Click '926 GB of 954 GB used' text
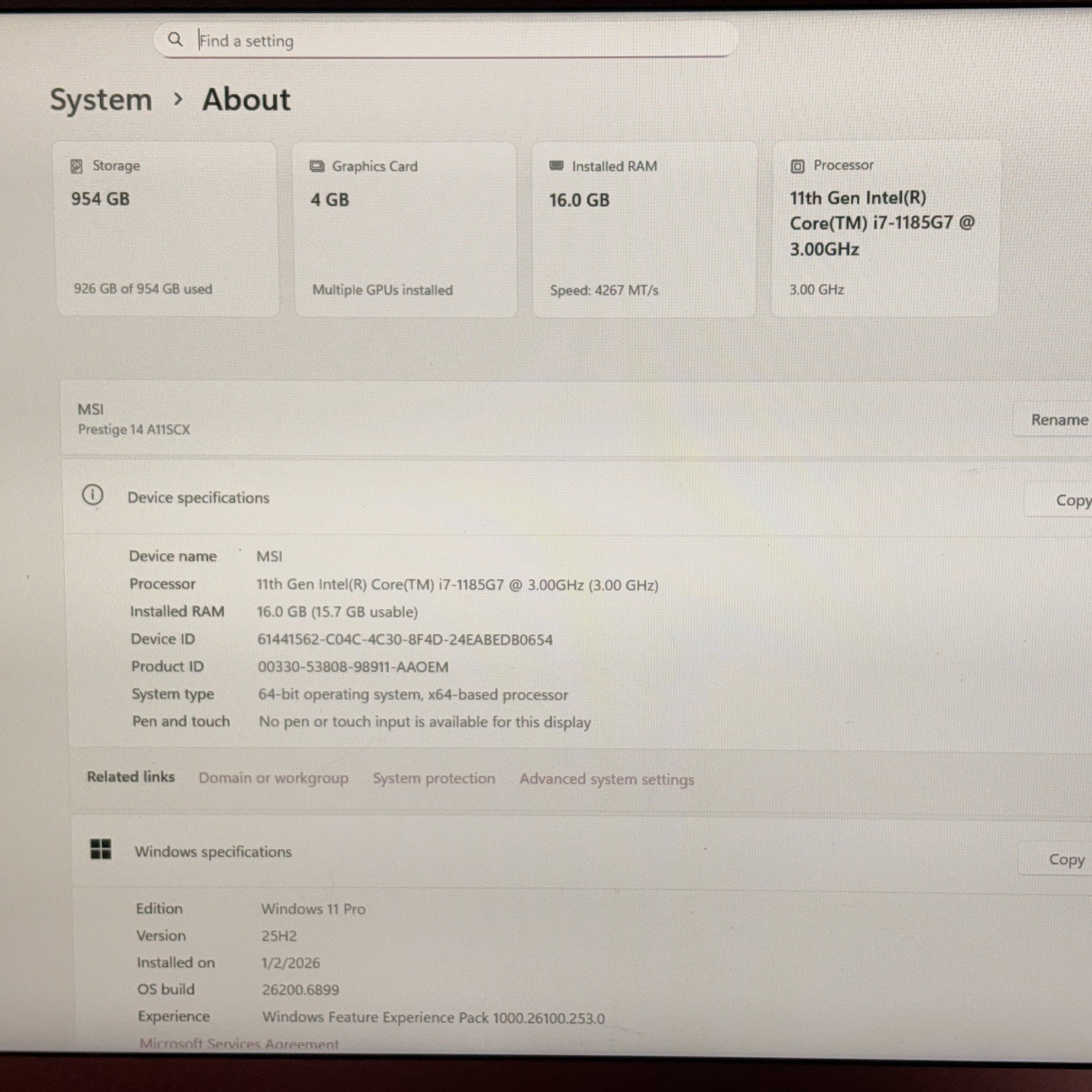Screen dimensions: 1092x1092 click(x=143, y=288)
